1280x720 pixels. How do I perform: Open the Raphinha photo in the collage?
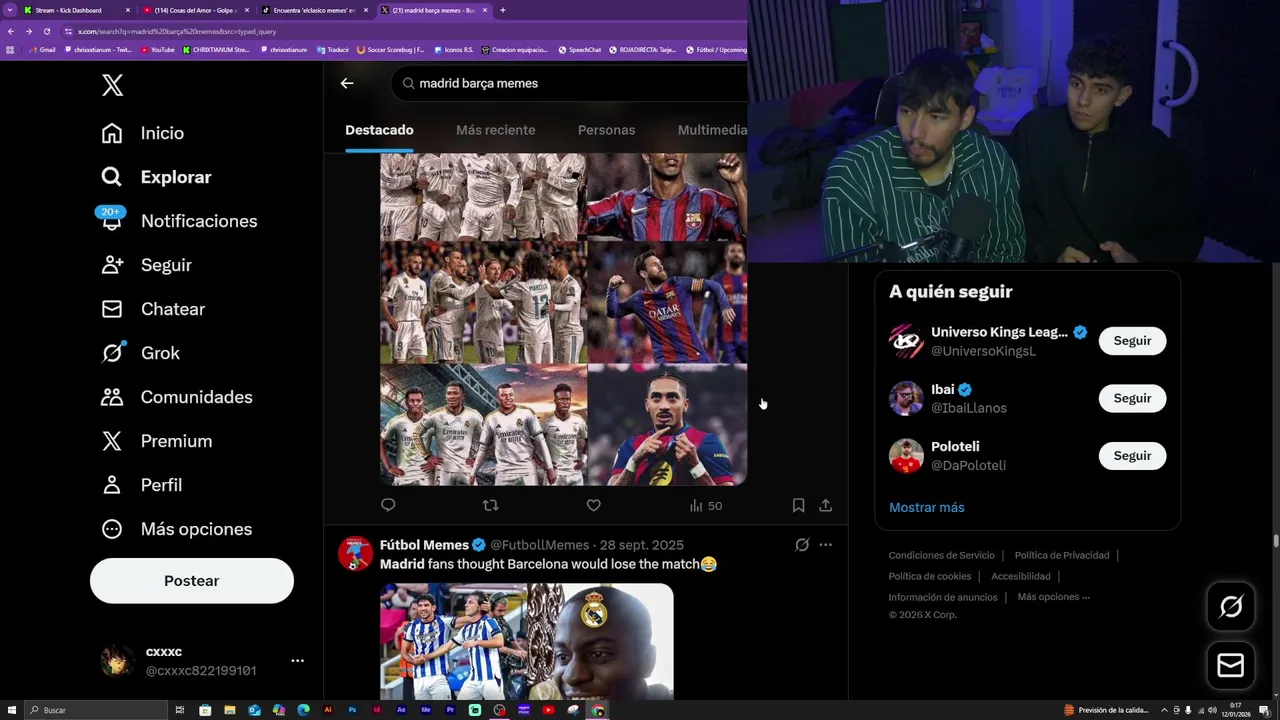click(x=667, y=425)
